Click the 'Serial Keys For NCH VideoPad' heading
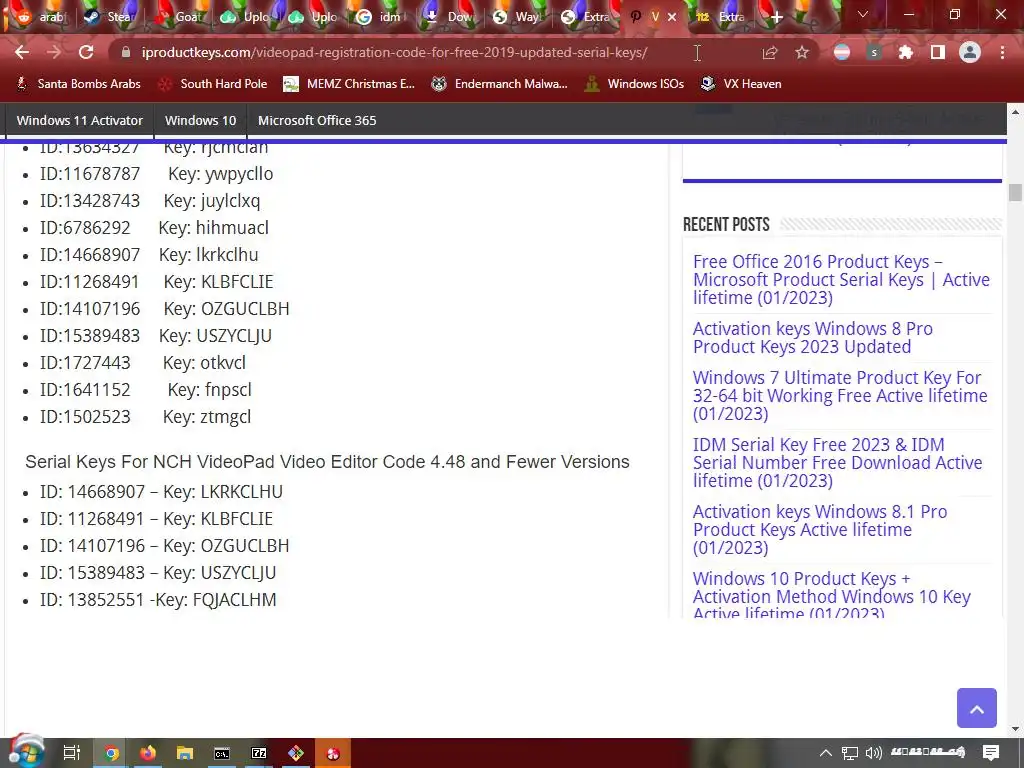 327,462
